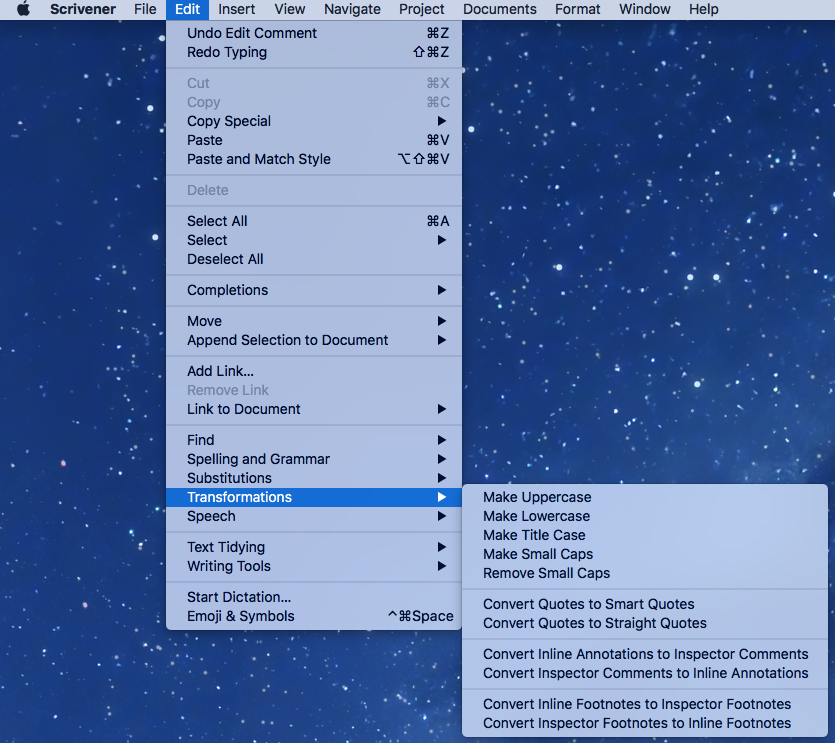This screenshot has height=743, width=835.
Task: Open the Documents menu
Action: [500, 9]
